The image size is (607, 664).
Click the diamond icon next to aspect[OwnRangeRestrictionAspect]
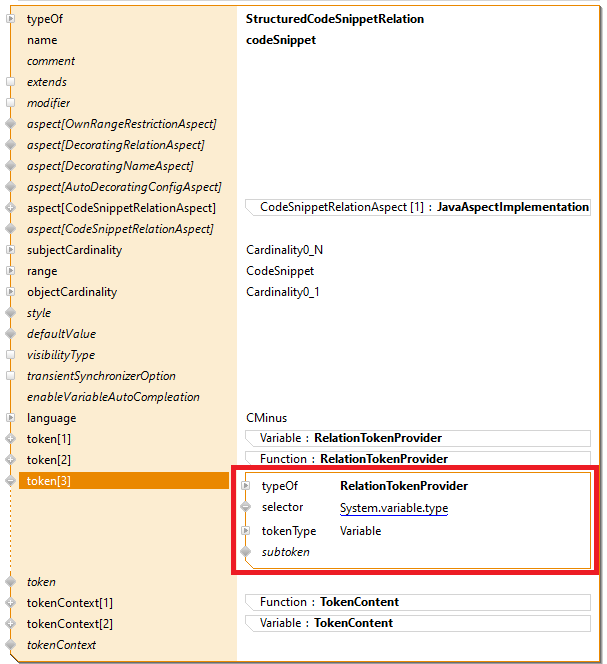[x=11, y=124]
